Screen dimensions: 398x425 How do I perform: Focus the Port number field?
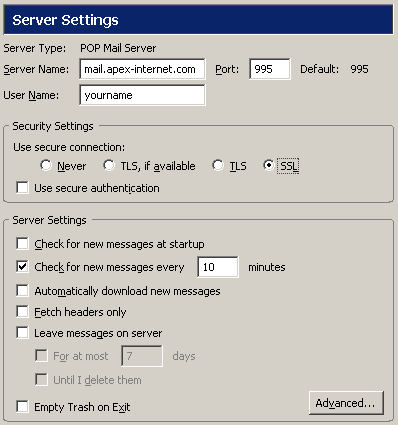click(x=270, y=69)
